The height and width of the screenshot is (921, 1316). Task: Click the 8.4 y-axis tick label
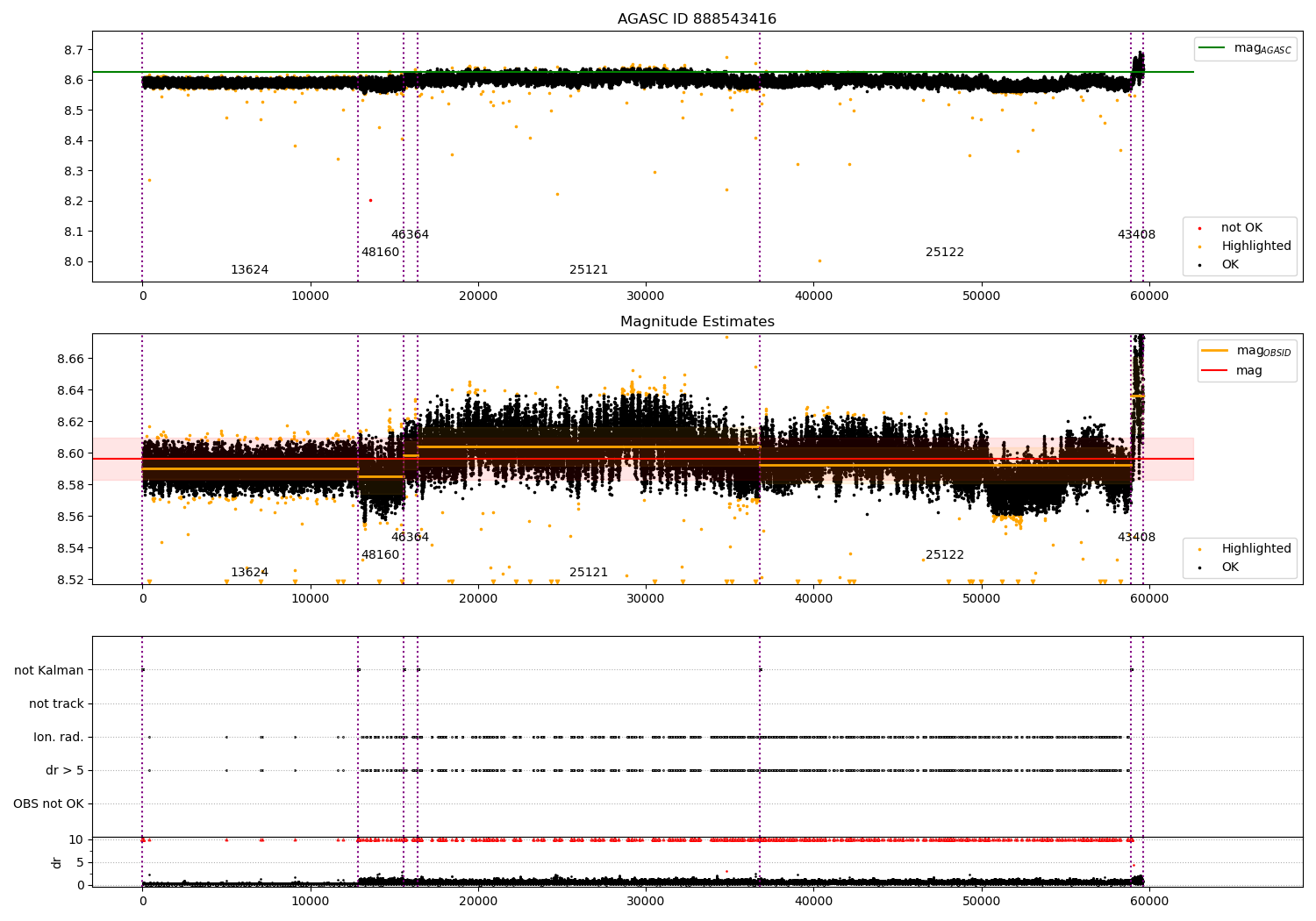pyautogui.click(x=74, y=140)
